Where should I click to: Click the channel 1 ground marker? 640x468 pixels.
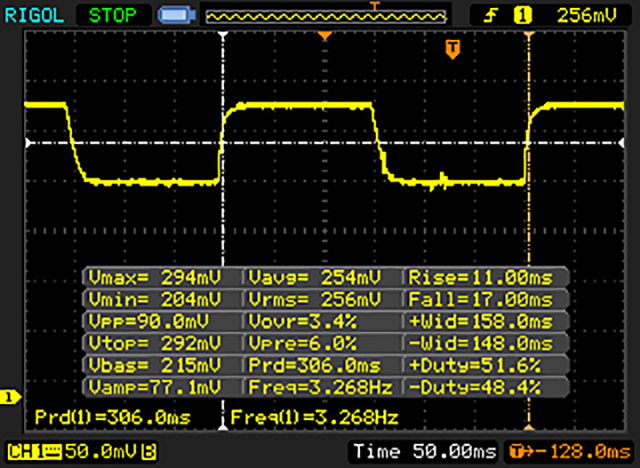[x=10, y=397]
